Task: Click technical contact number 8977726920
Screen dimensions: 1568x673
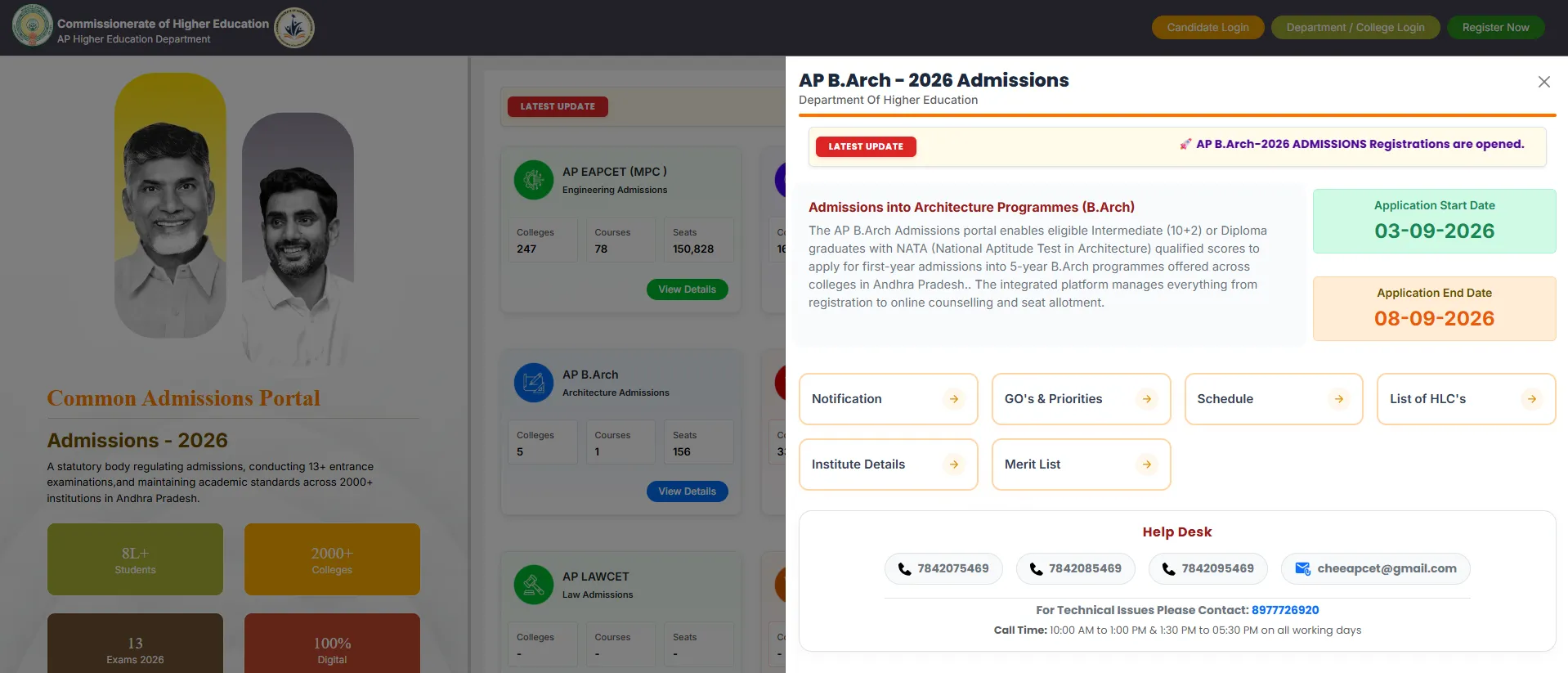Action: click(x=1285, y=610)
